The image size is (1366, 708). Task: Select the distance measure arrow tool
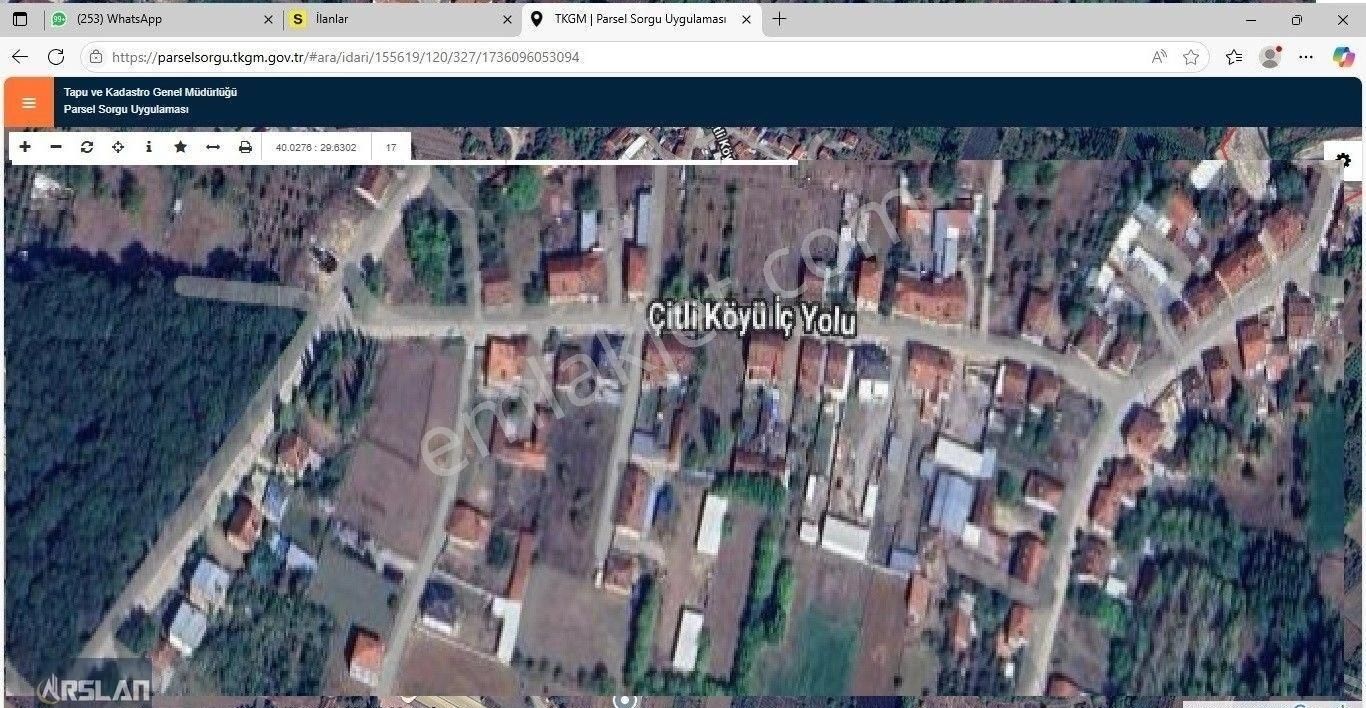pos(212,147)
